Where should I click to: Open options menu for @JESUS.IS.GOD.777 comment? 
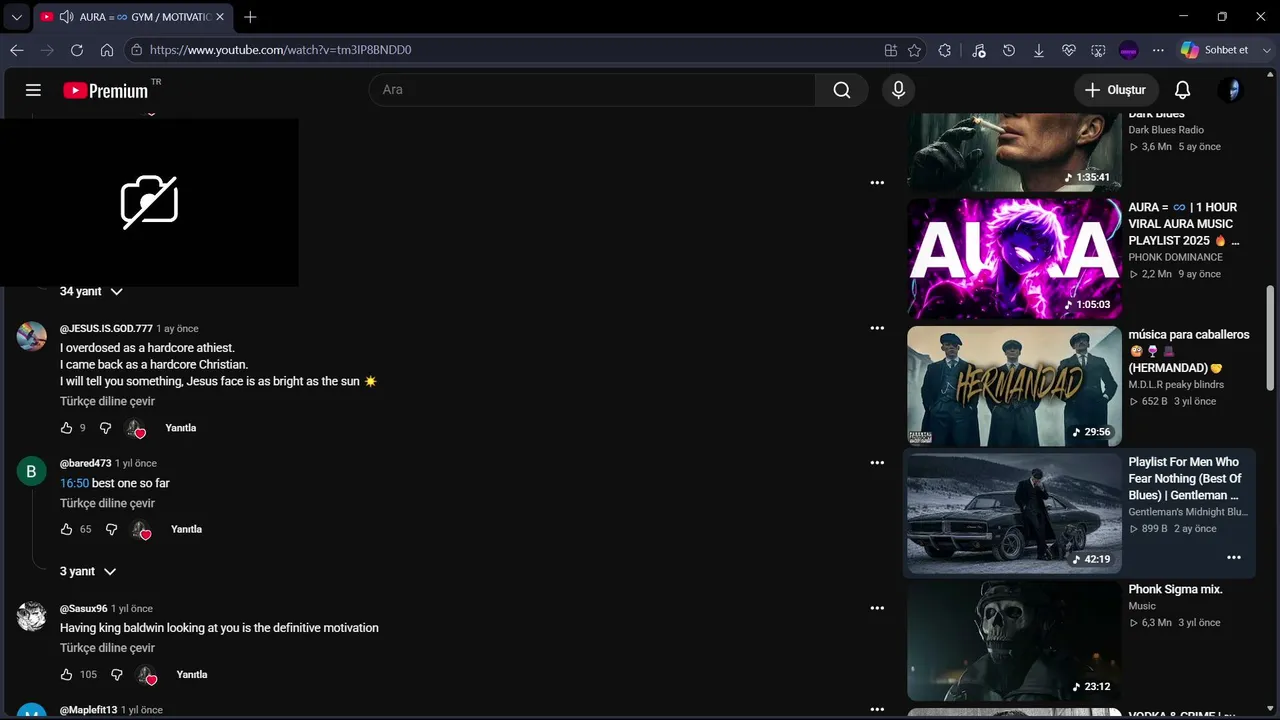(x=877, y=328)
